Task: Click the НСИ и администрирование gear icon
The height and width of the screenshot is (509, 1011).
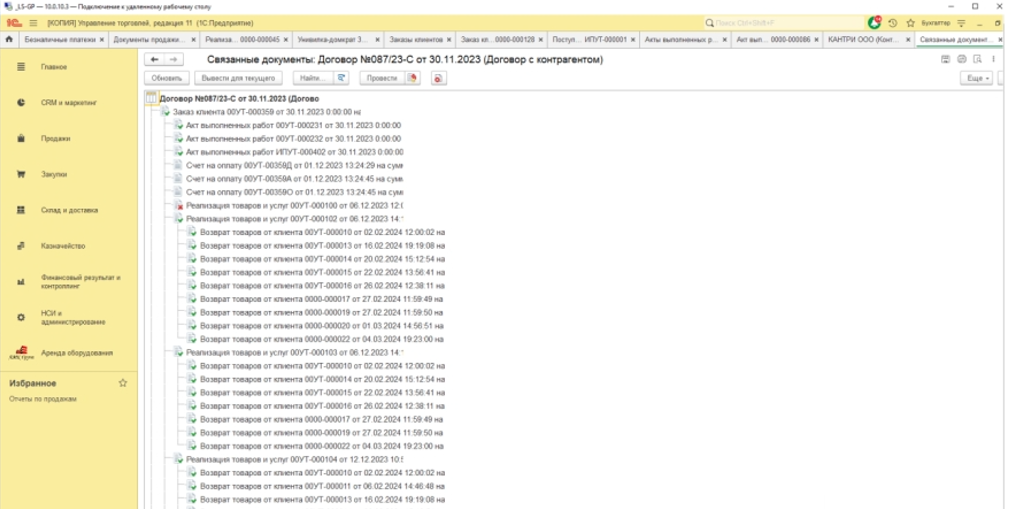Action: click(20, 317)
